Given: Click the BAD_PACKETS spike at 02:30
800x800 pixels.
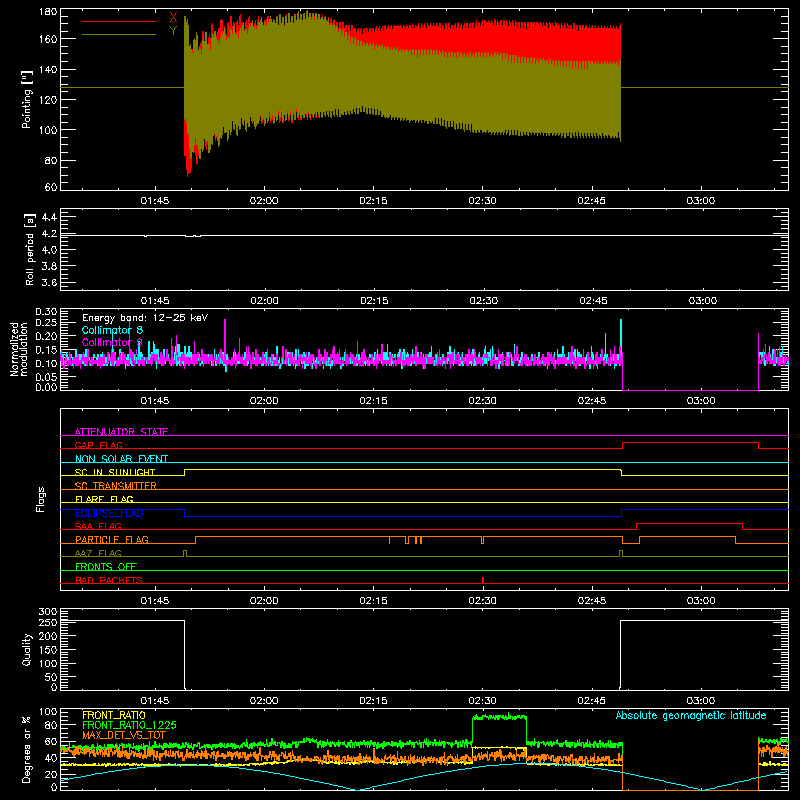Looking at the screenshot, I should coord(483,580).
